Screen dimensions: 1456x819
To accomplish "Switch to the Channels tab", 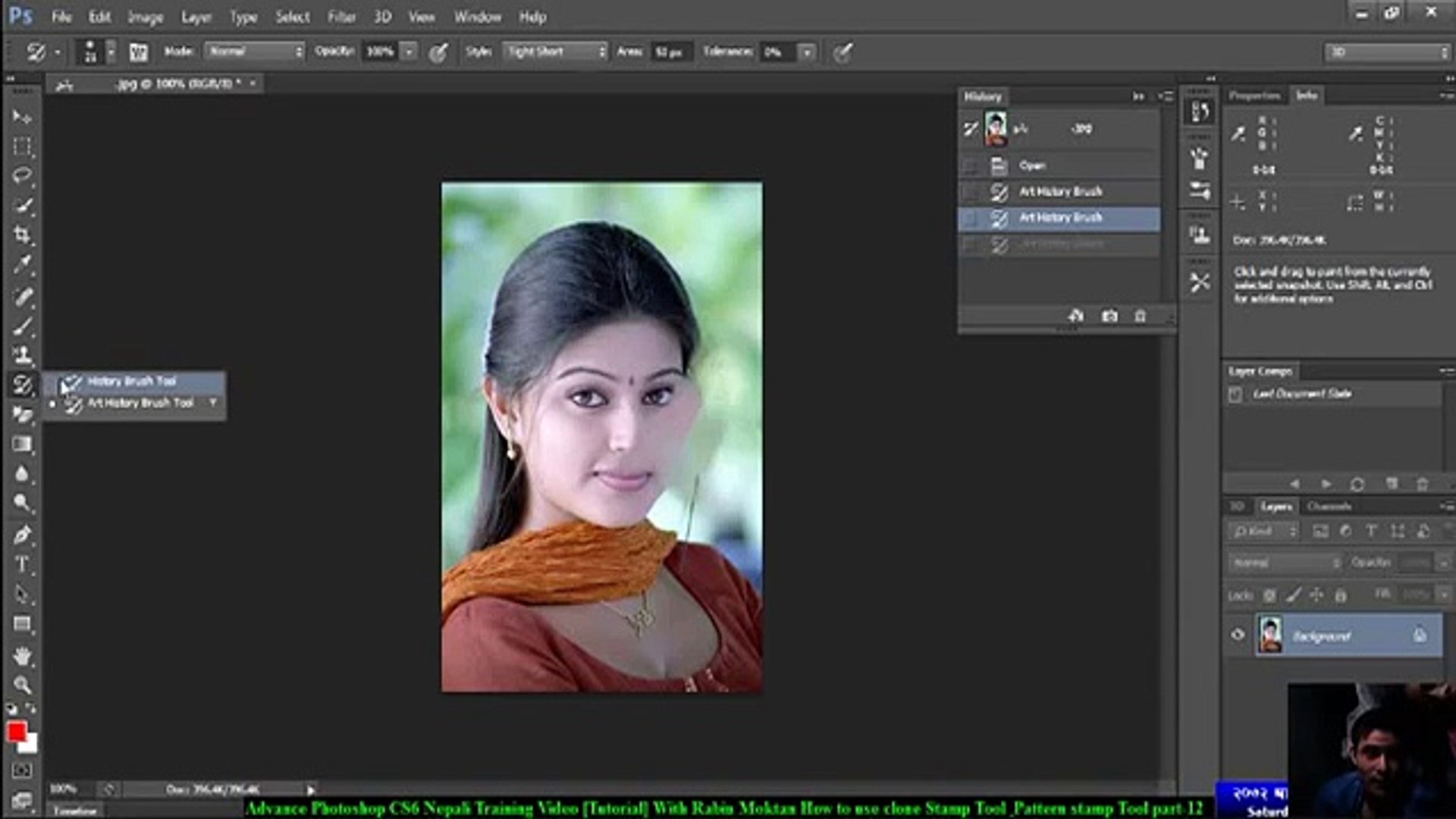I will click(1329, 507).
